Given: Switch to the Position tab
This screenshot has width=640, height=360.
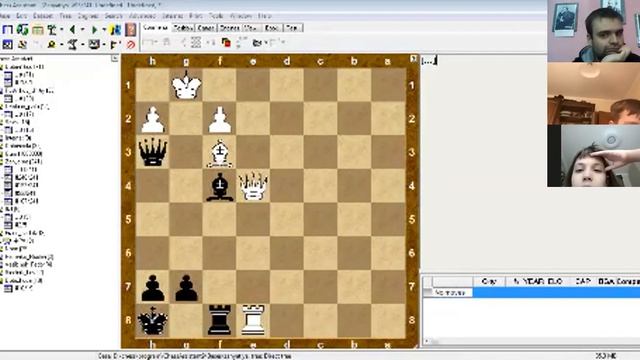Looking at the screenshot, I should coord(183,28).
